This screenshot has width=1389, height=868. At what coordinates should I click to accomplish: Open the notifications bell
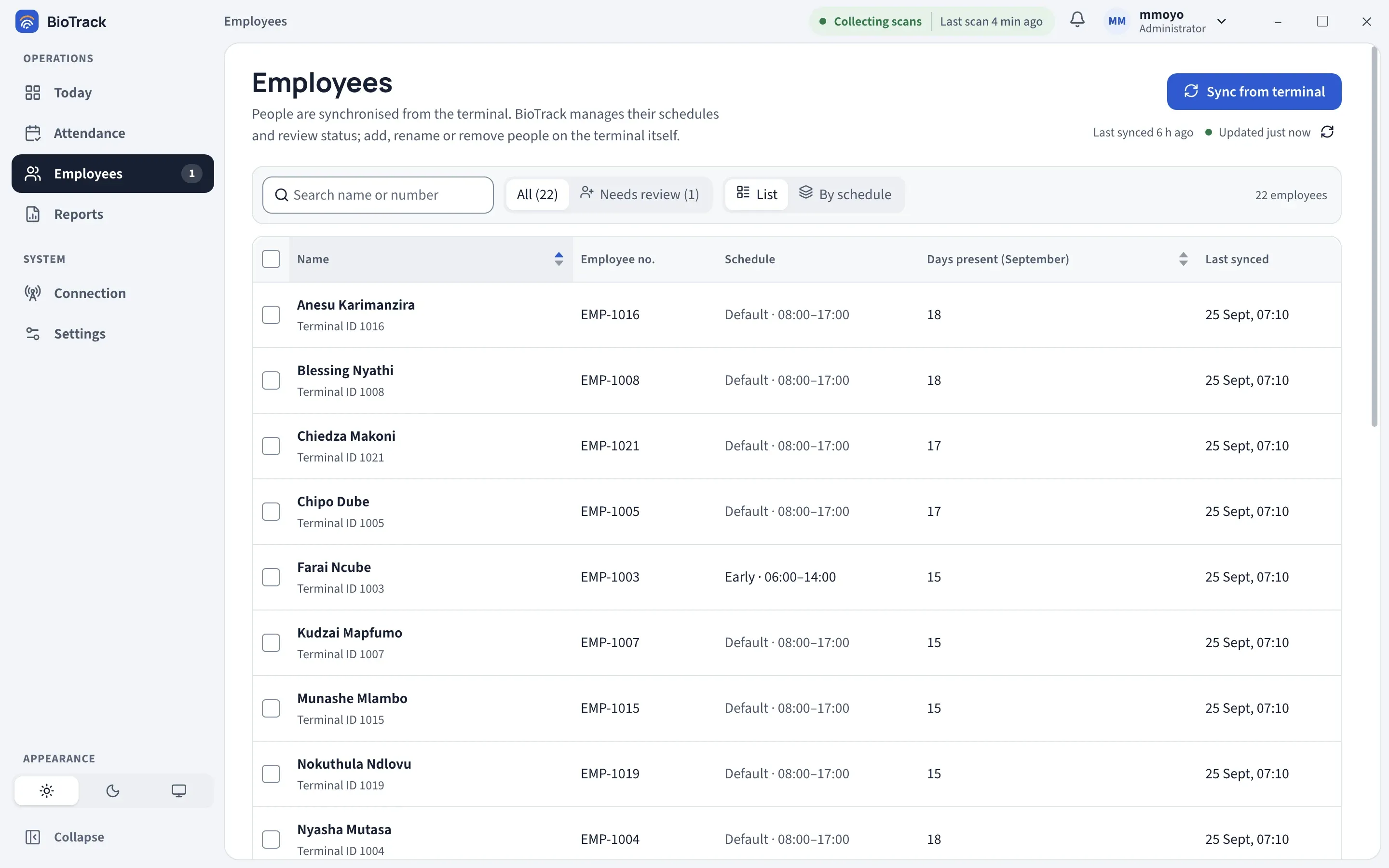pyautogui.click(x=1077, y=20)
